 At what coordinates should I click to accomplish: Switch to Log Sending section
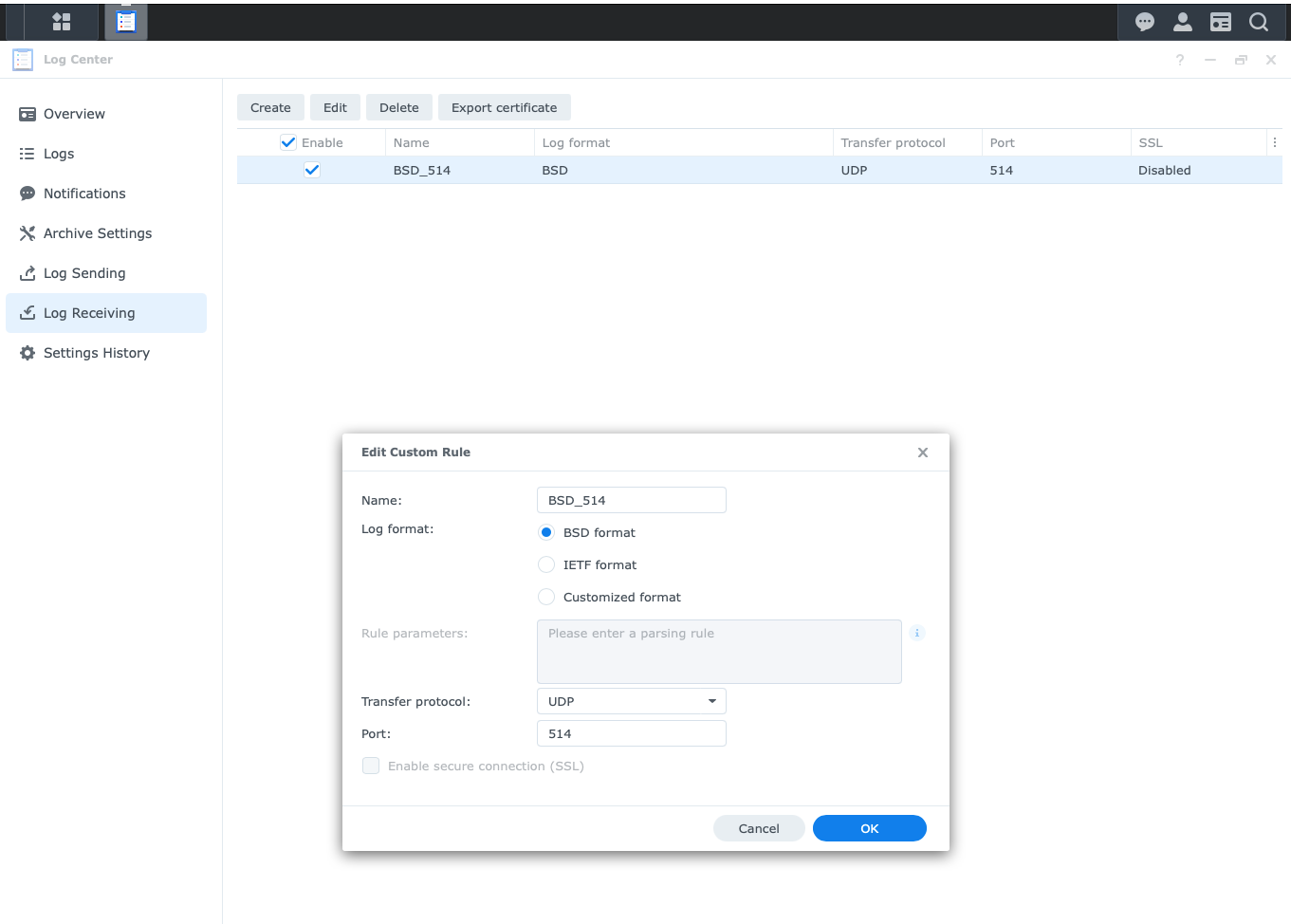point(106,273)
